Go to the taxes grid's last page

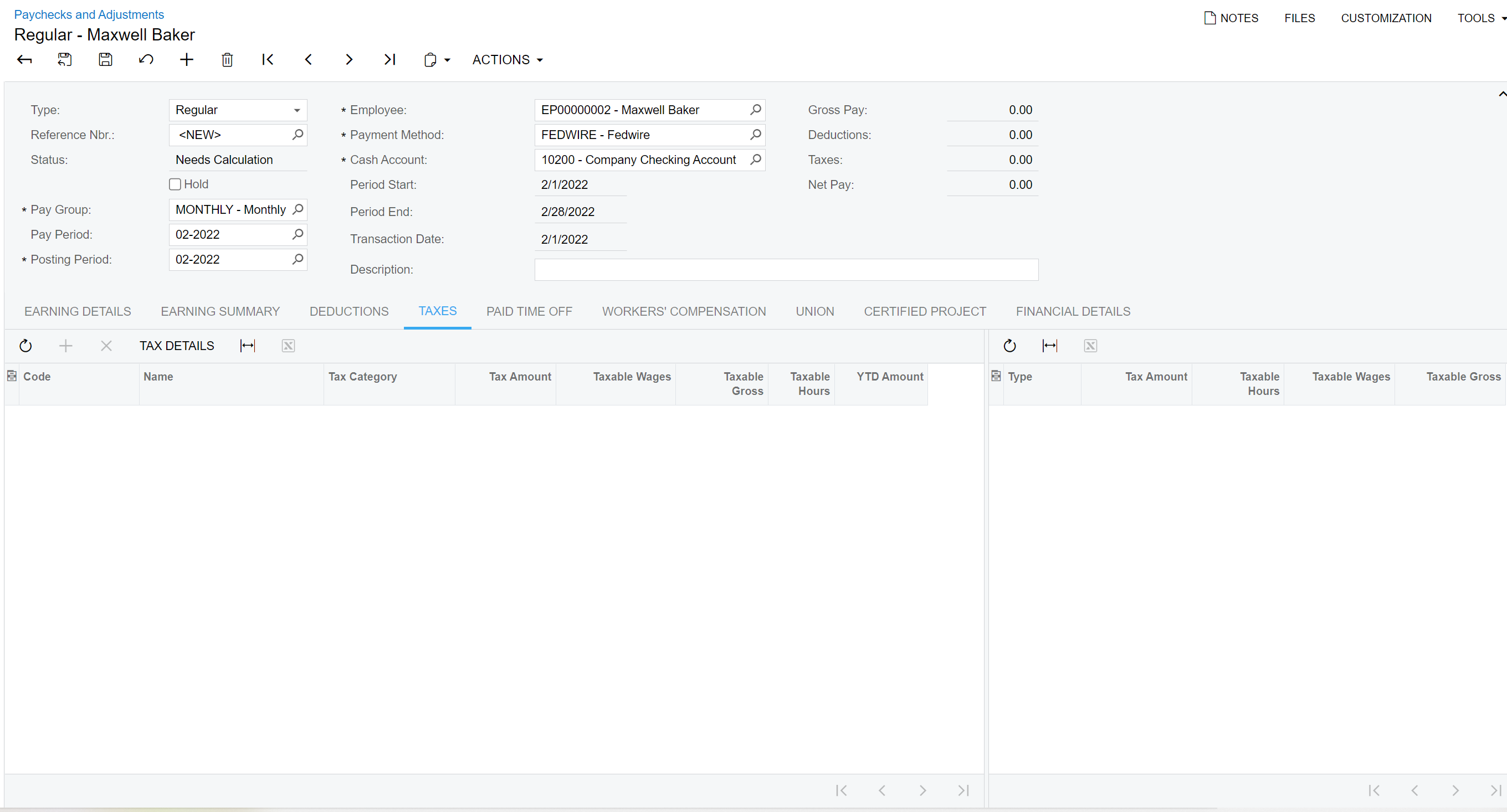pos(963,790)
